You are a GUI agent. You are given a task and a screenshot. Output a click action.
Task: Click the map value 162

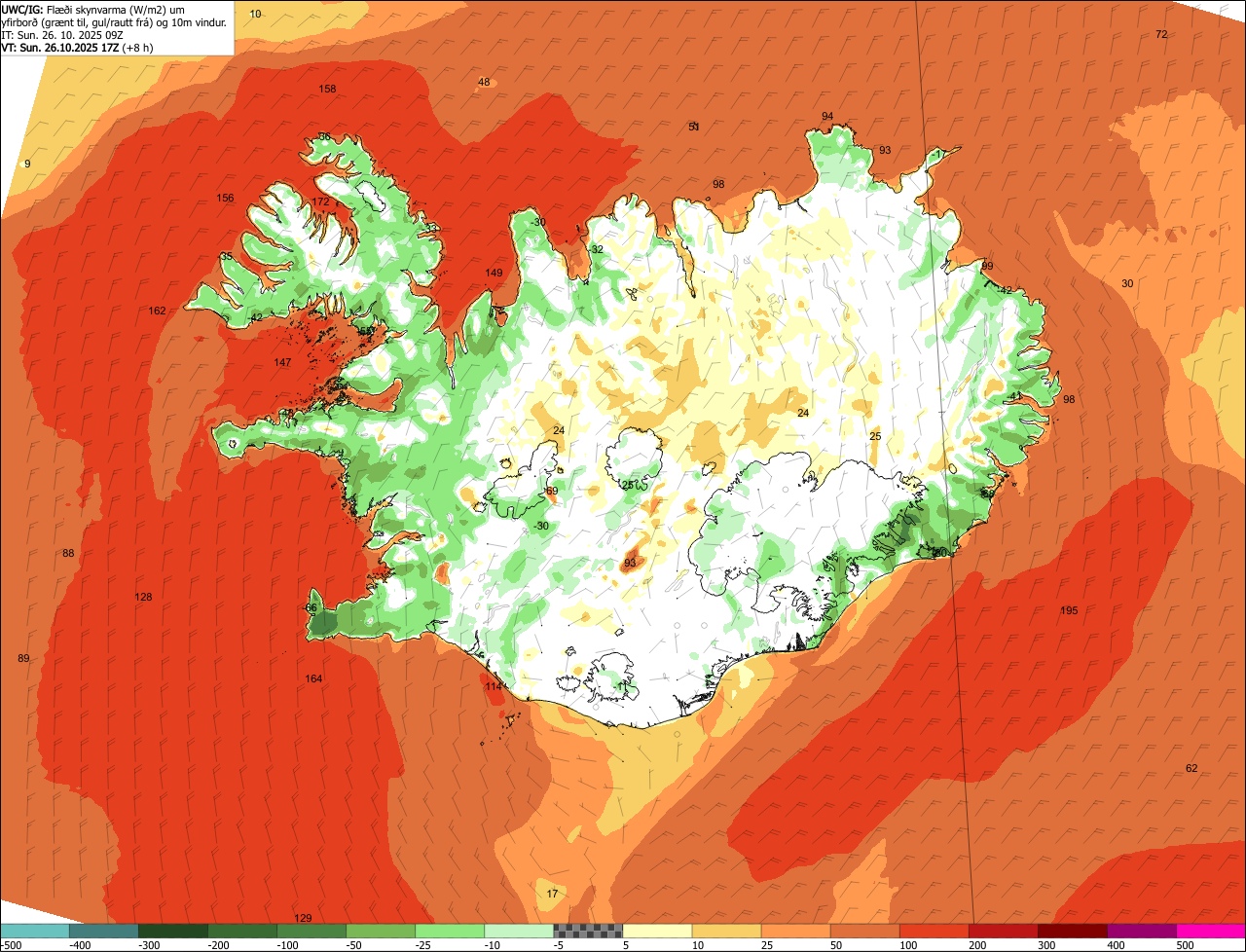point(158,311)
